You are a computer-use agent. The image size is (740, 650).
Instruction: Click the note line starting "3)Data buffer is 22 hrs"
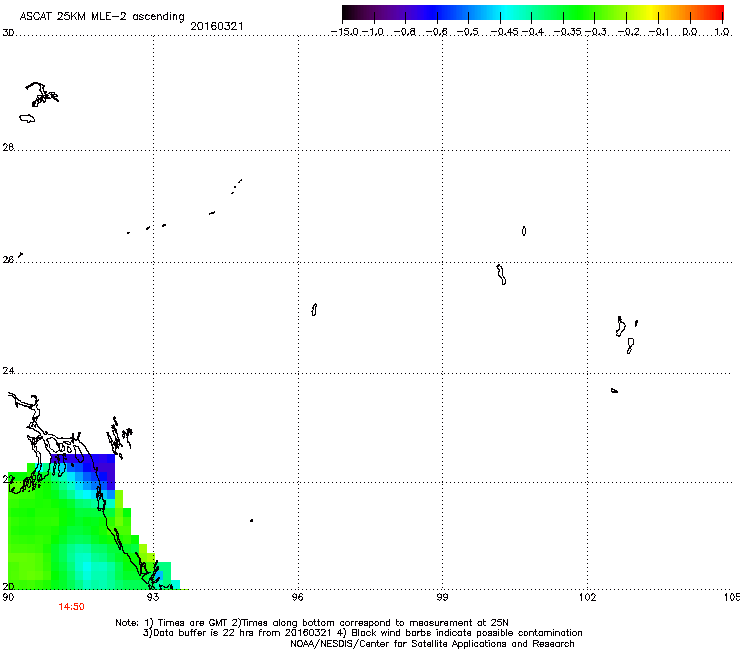tap(362, 633)
